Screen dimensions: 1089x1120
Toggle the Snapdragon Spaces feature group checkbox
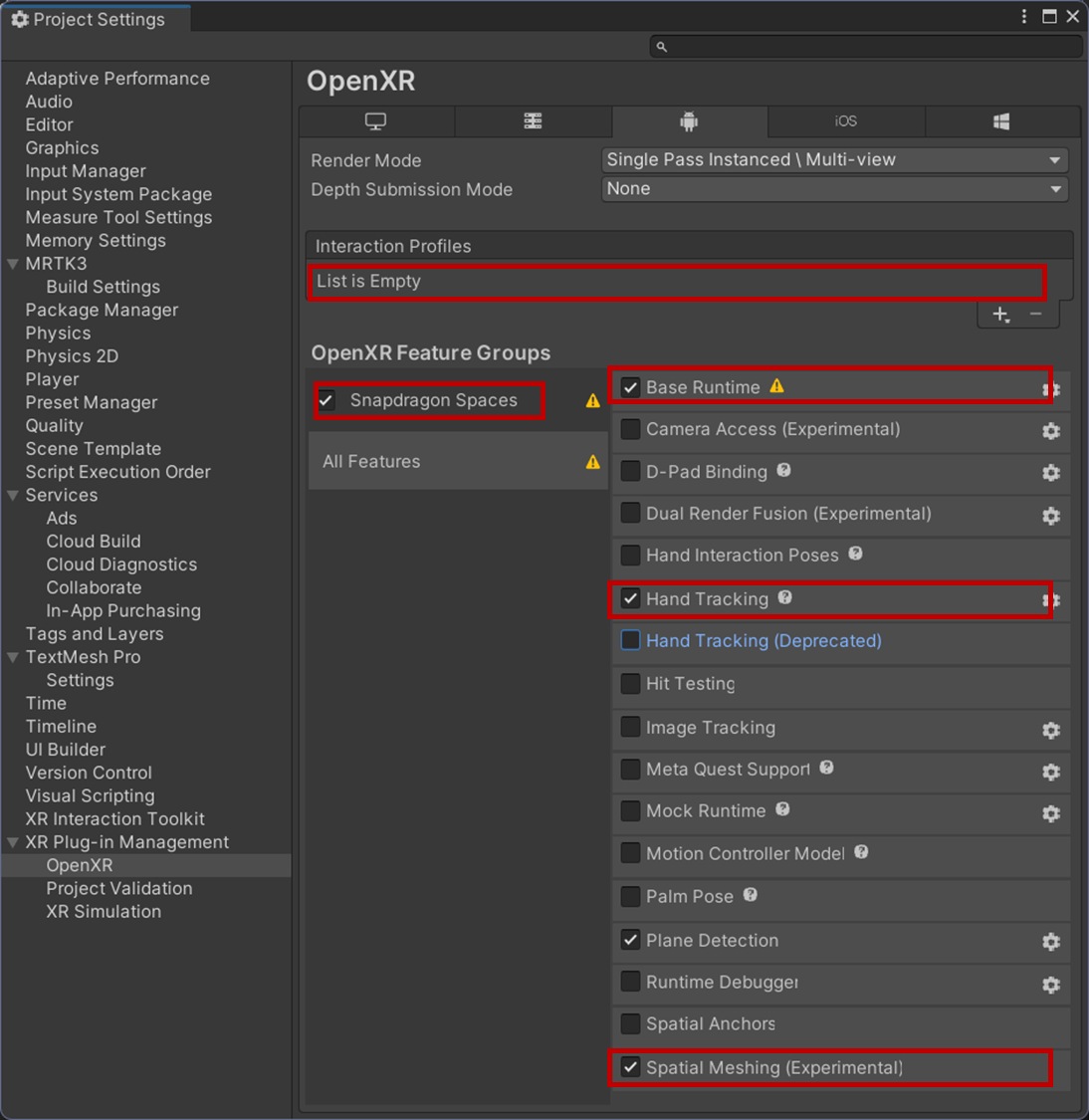pyautogui.click(x=327, y=400)
